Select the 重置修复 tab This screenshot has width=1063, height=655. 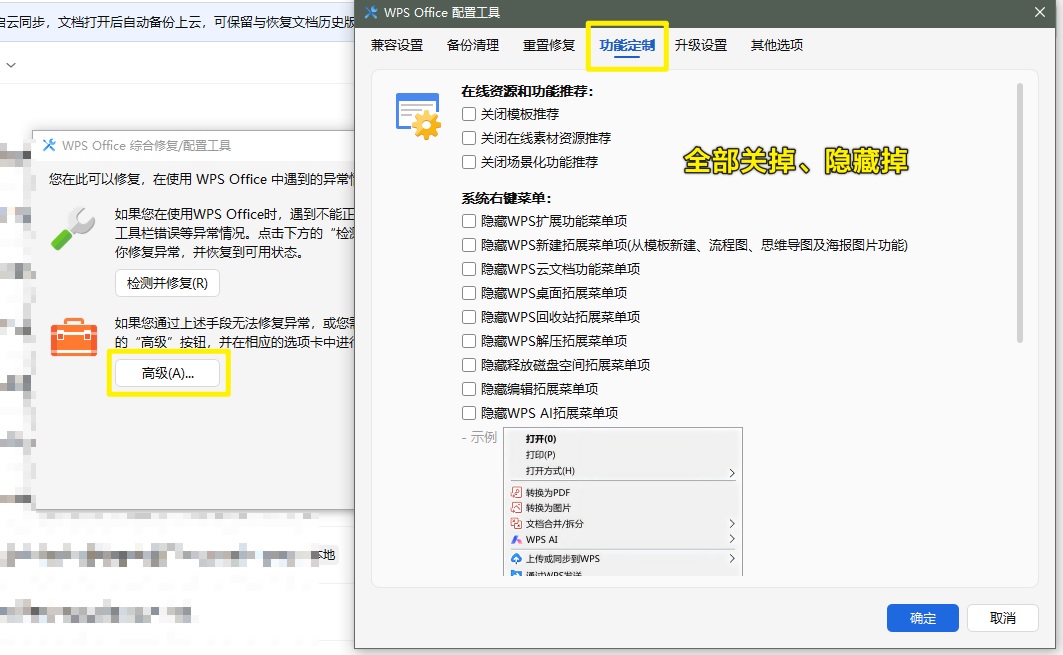click(x=548, y=45)
